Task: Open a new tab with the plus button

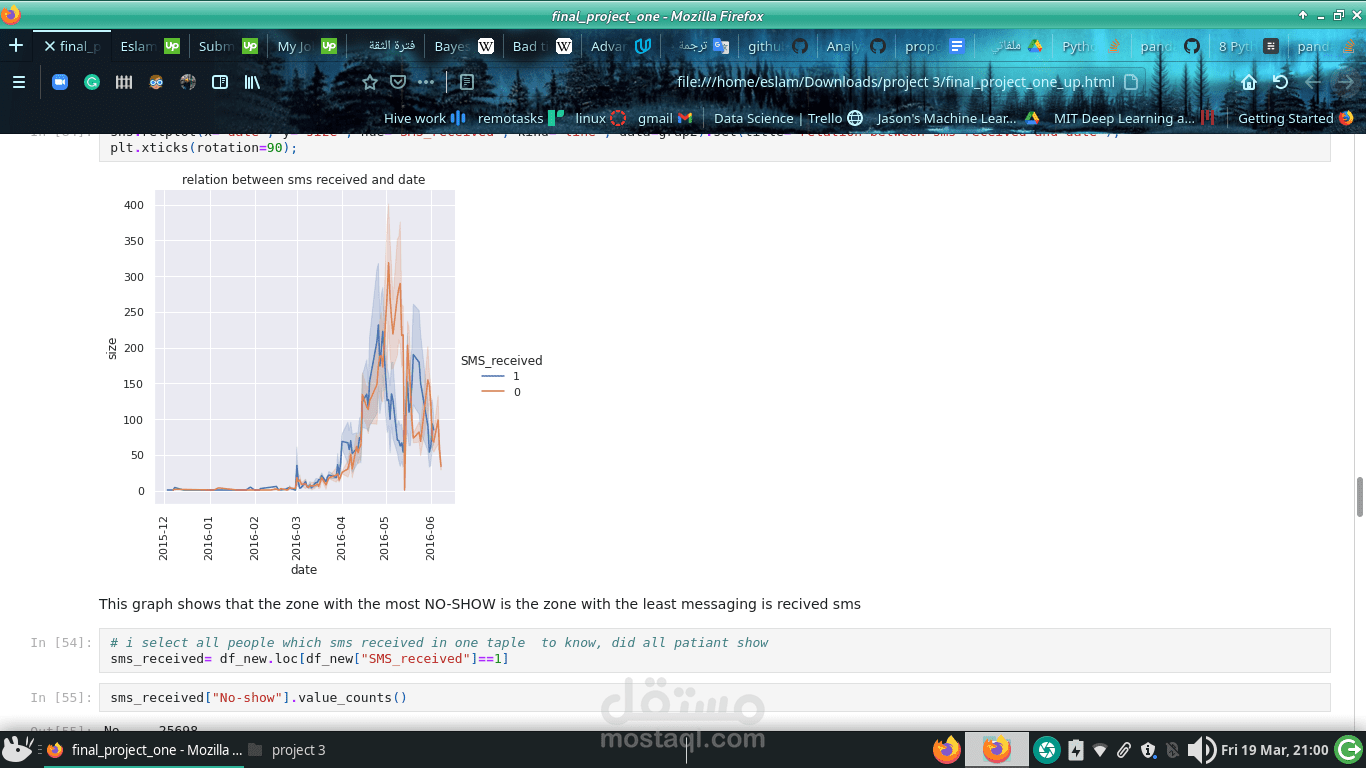Action: tap(16, 46)
